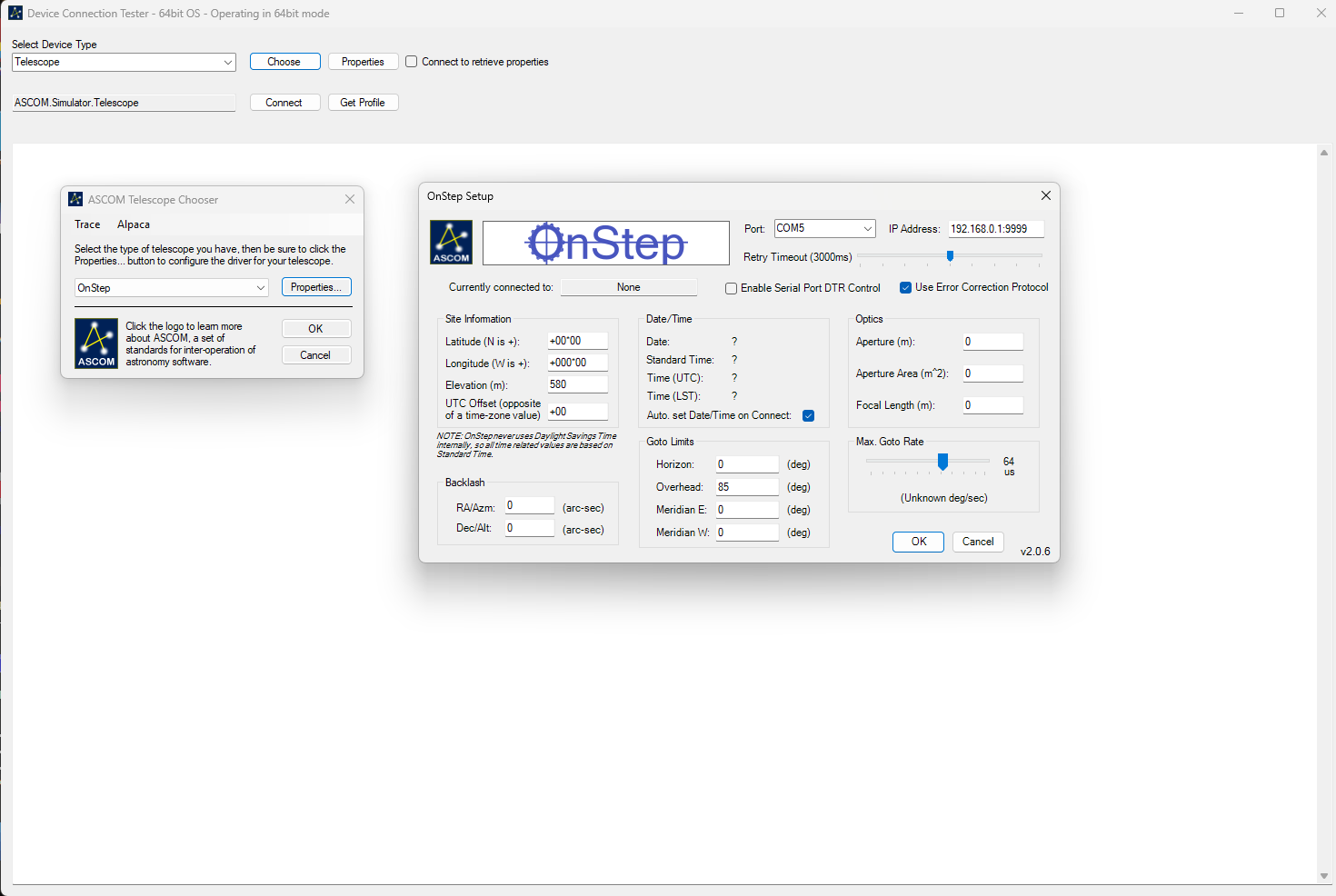Screen dimensions: 1336x896
Task: Click the Latitude input field
Action: [x=577, y=341]
